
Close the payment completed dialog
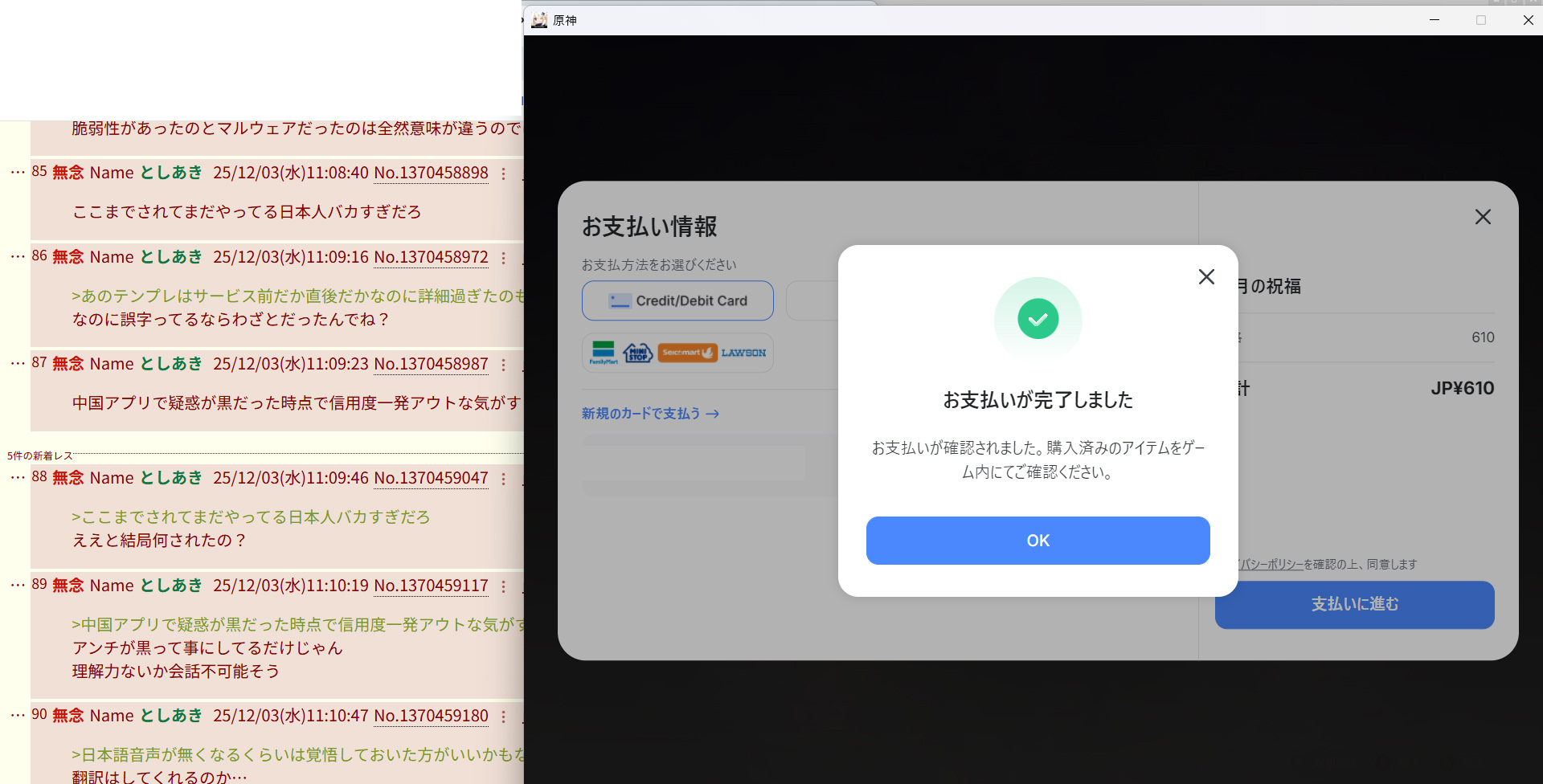[x=1205, y=277]
